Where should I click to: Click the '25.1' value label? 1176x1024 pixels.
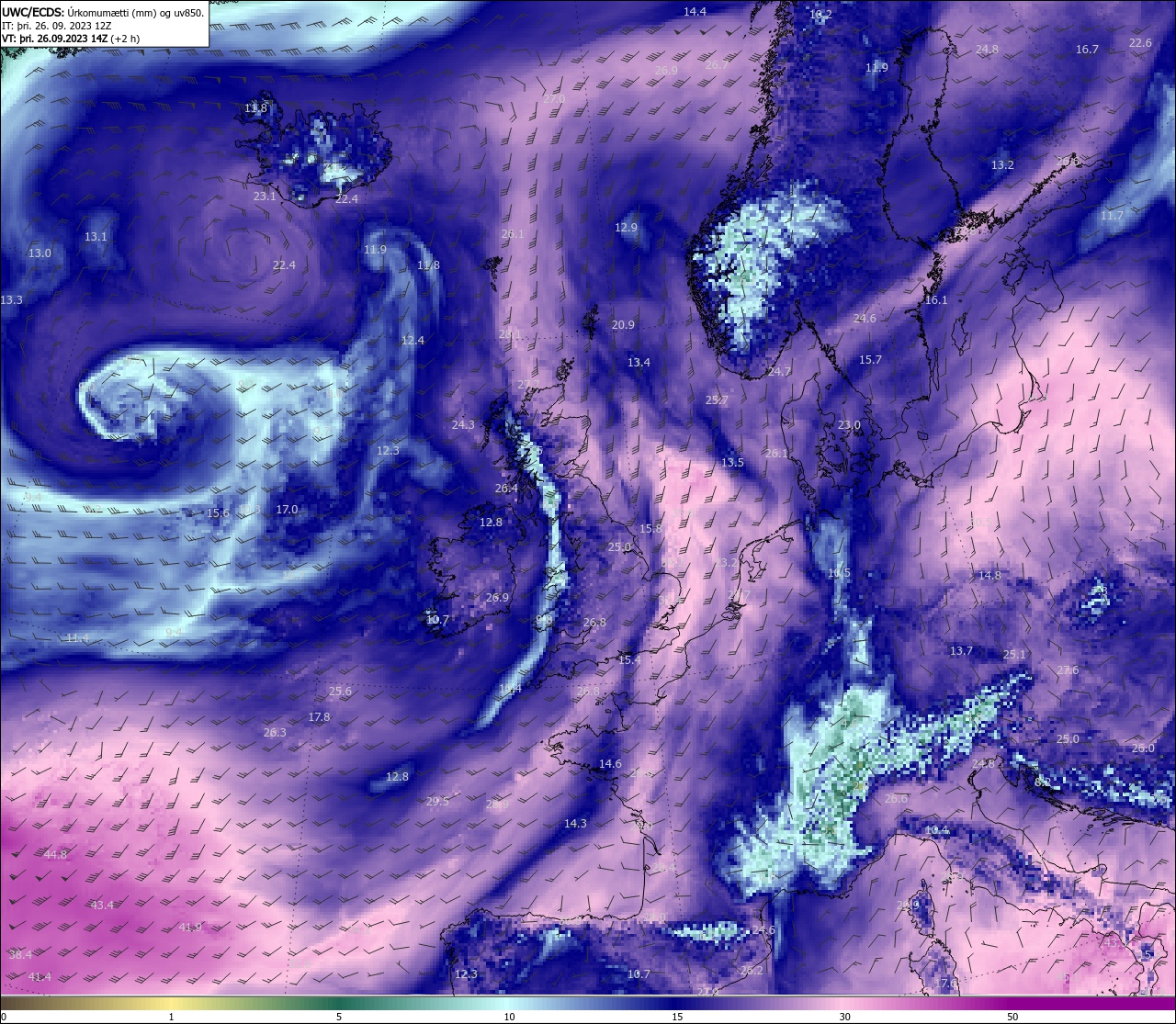tap(1014, 655)
